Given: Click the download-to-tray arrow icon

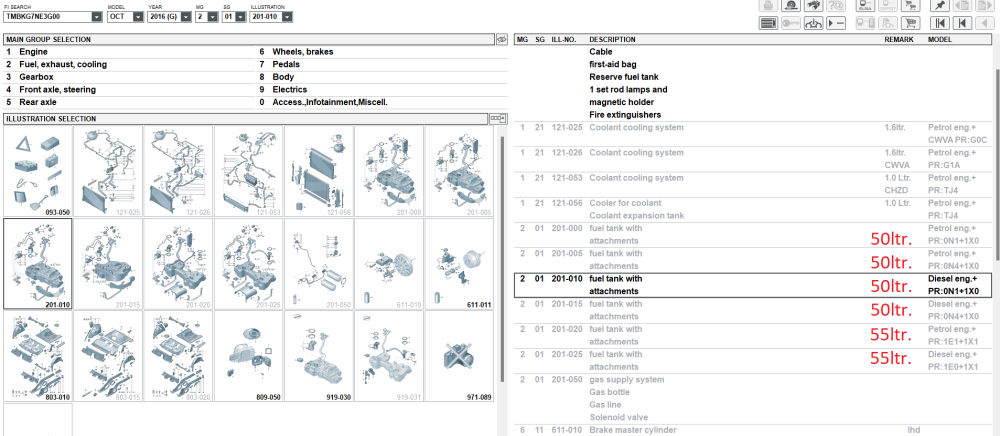Looking at the screenshot, I should point(814,23).
